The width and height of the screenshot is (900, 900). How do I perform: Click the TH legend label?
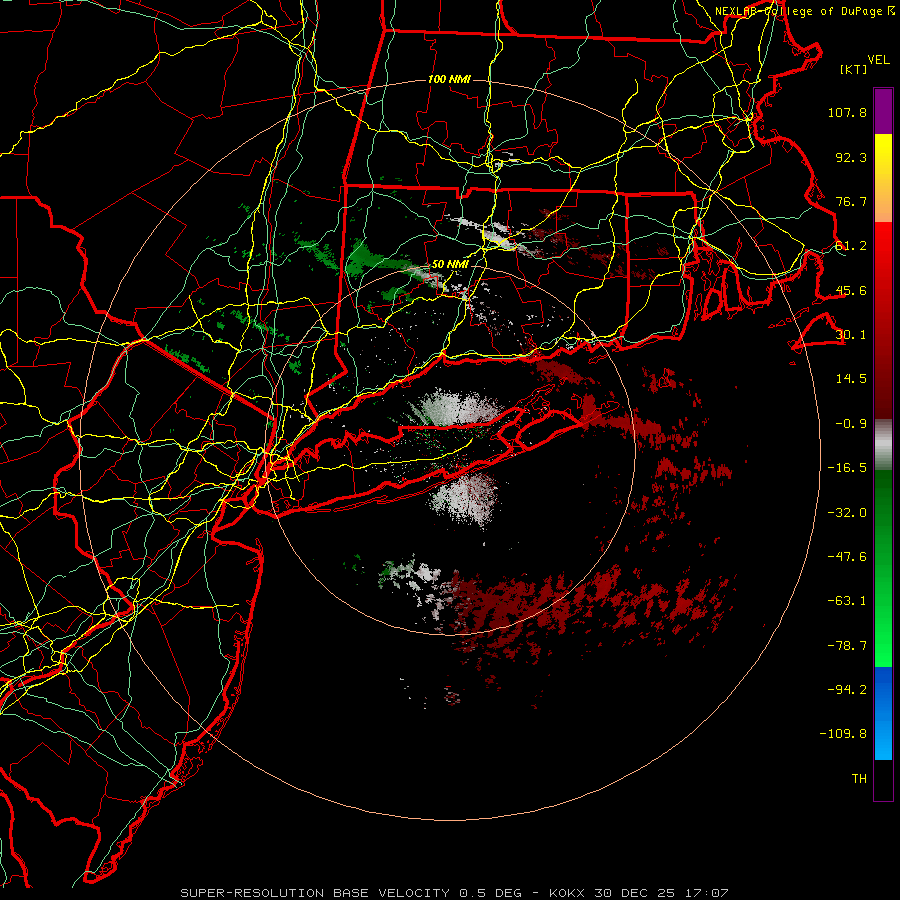point(859,779)
